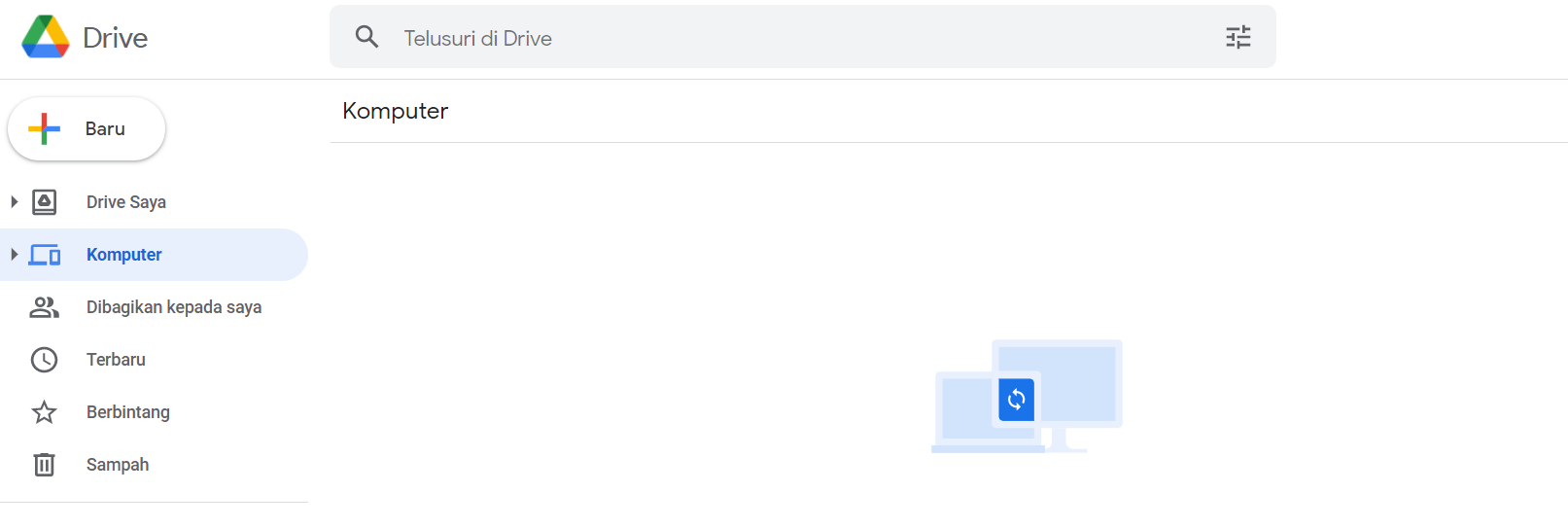Image resolution: width=1568 pixels, height=528 pixels.
Task: Click the Sampah trash bin icon
Action: tap(44, 465)
